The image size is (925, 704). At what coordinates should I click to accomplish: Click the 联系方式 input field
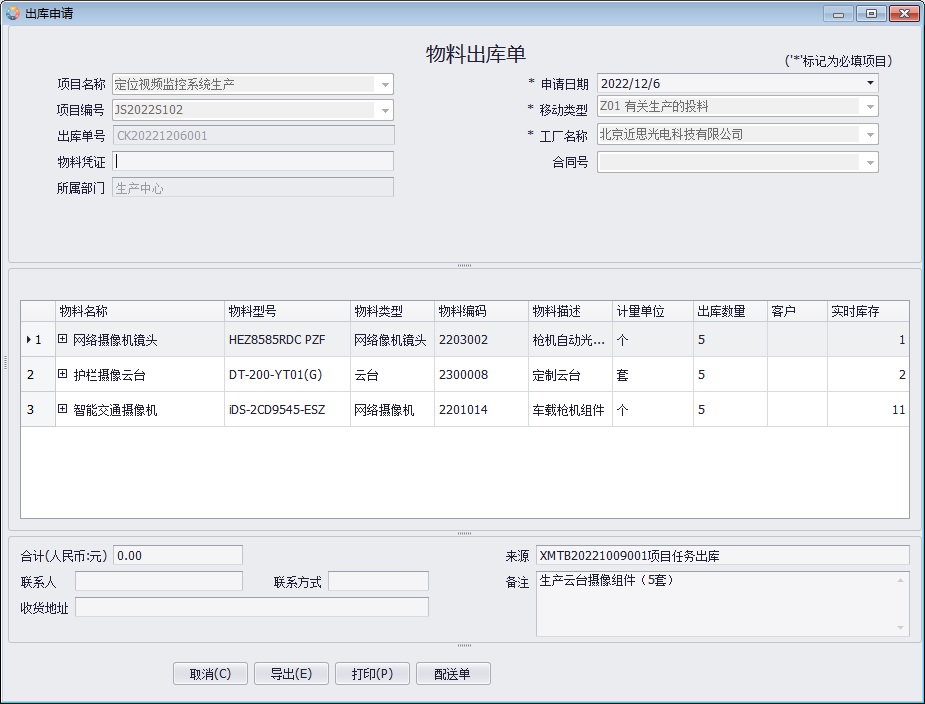[x=378, y=581]
